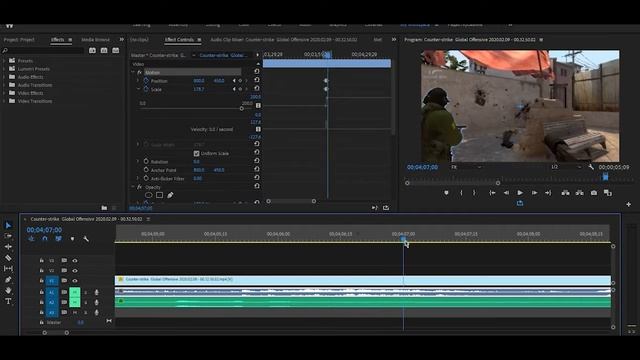Reset the Position parameter
The width and height of the screenshot is (640, 360).
[x=257, y=80]
